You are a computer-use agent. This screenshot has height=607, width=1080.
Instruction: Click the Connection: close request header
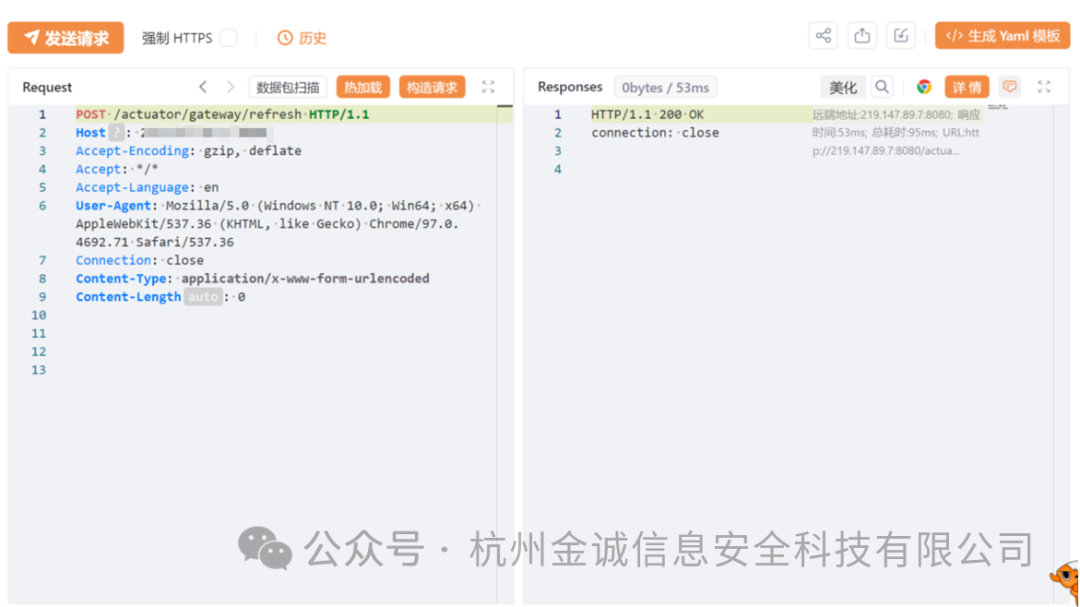pos(140,260)
